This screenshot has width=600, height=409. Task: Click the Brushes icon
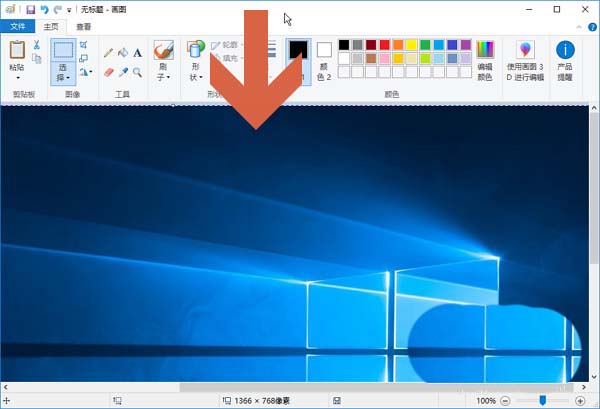click(x=163, y=50)
